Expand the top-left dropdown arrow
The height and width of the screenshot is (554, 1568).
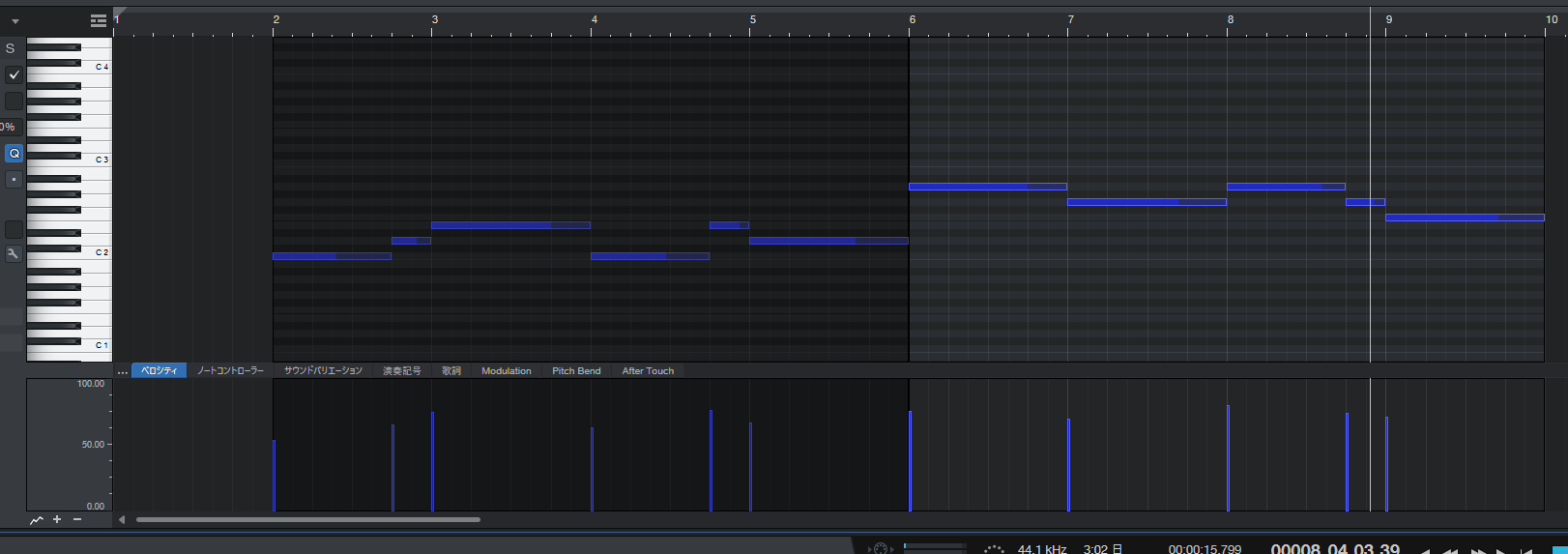point(15,21)
